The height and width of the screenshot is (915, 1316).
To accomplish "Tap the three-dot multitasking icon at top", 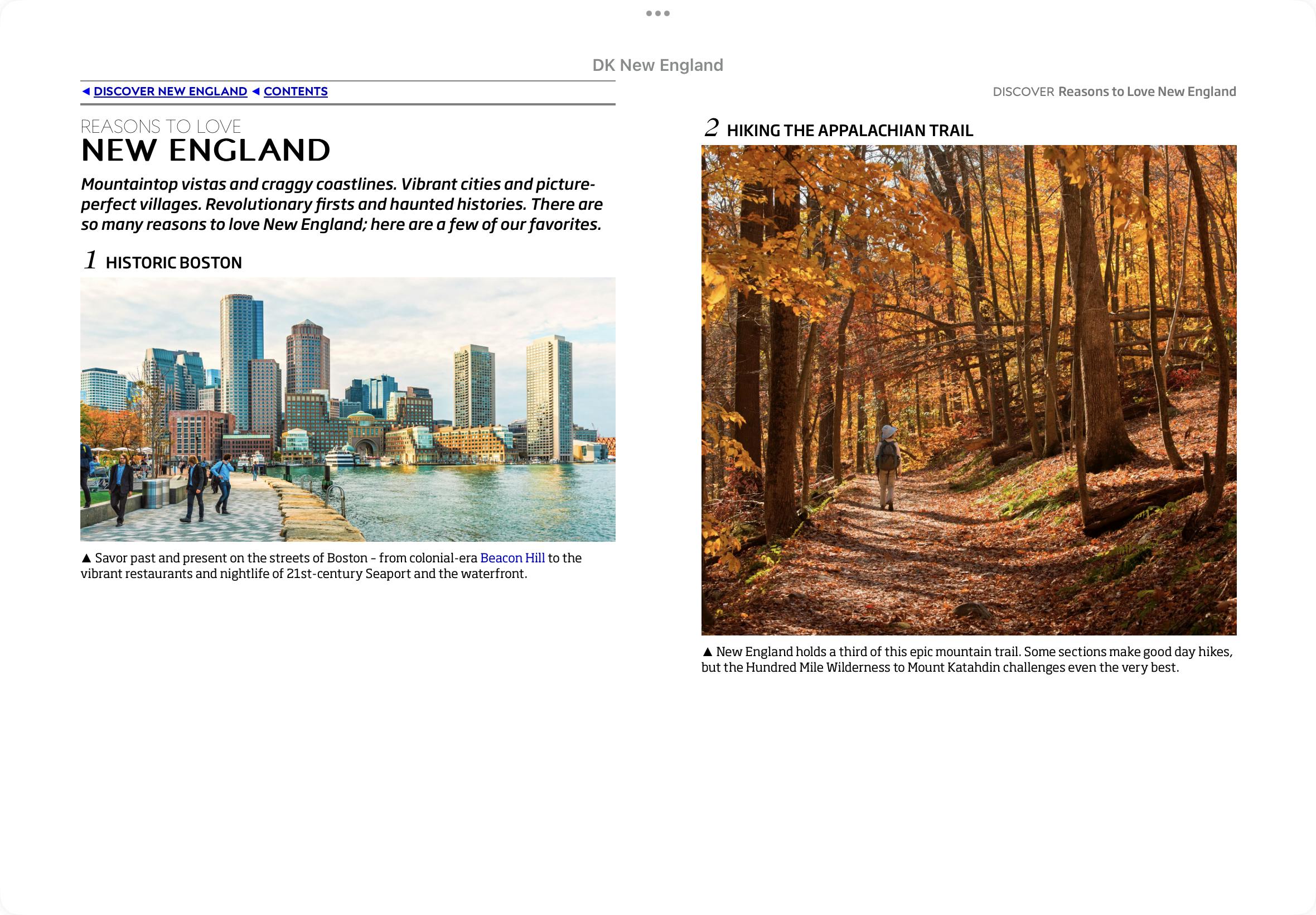I will coord(657,13).
